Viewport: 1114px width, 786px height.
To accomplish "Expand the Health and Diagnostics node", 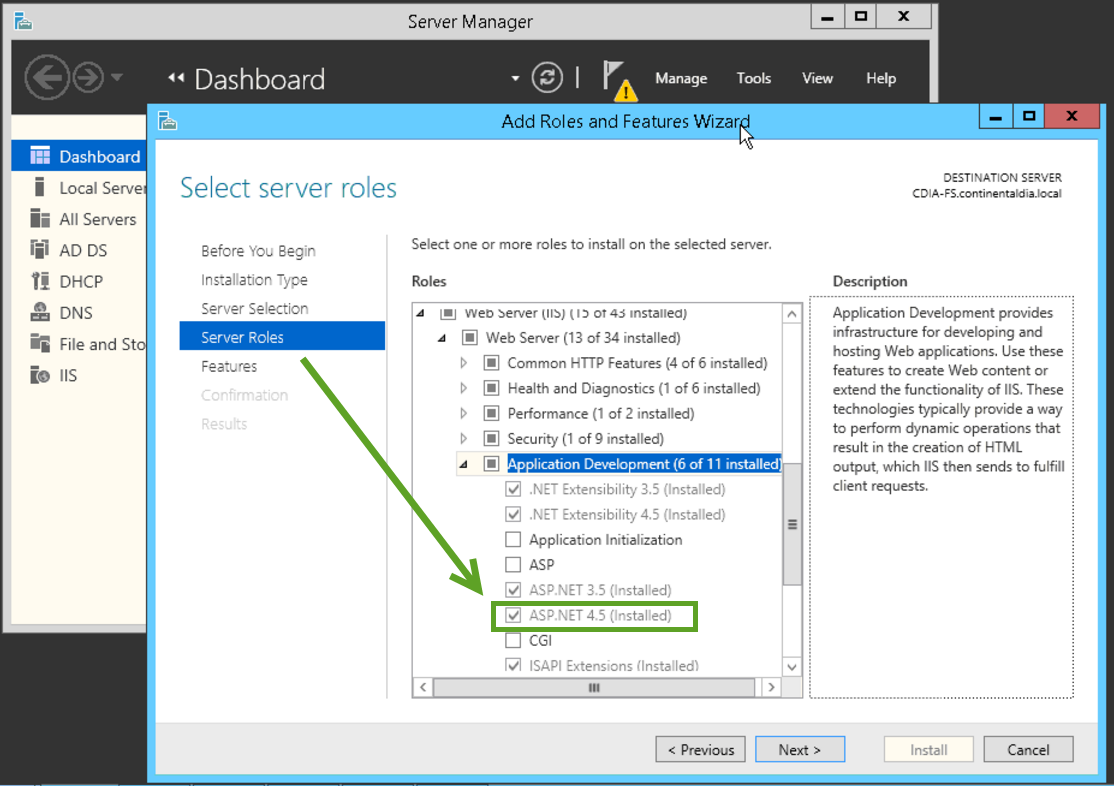I will pyautogui.click(x=464, y=388).
